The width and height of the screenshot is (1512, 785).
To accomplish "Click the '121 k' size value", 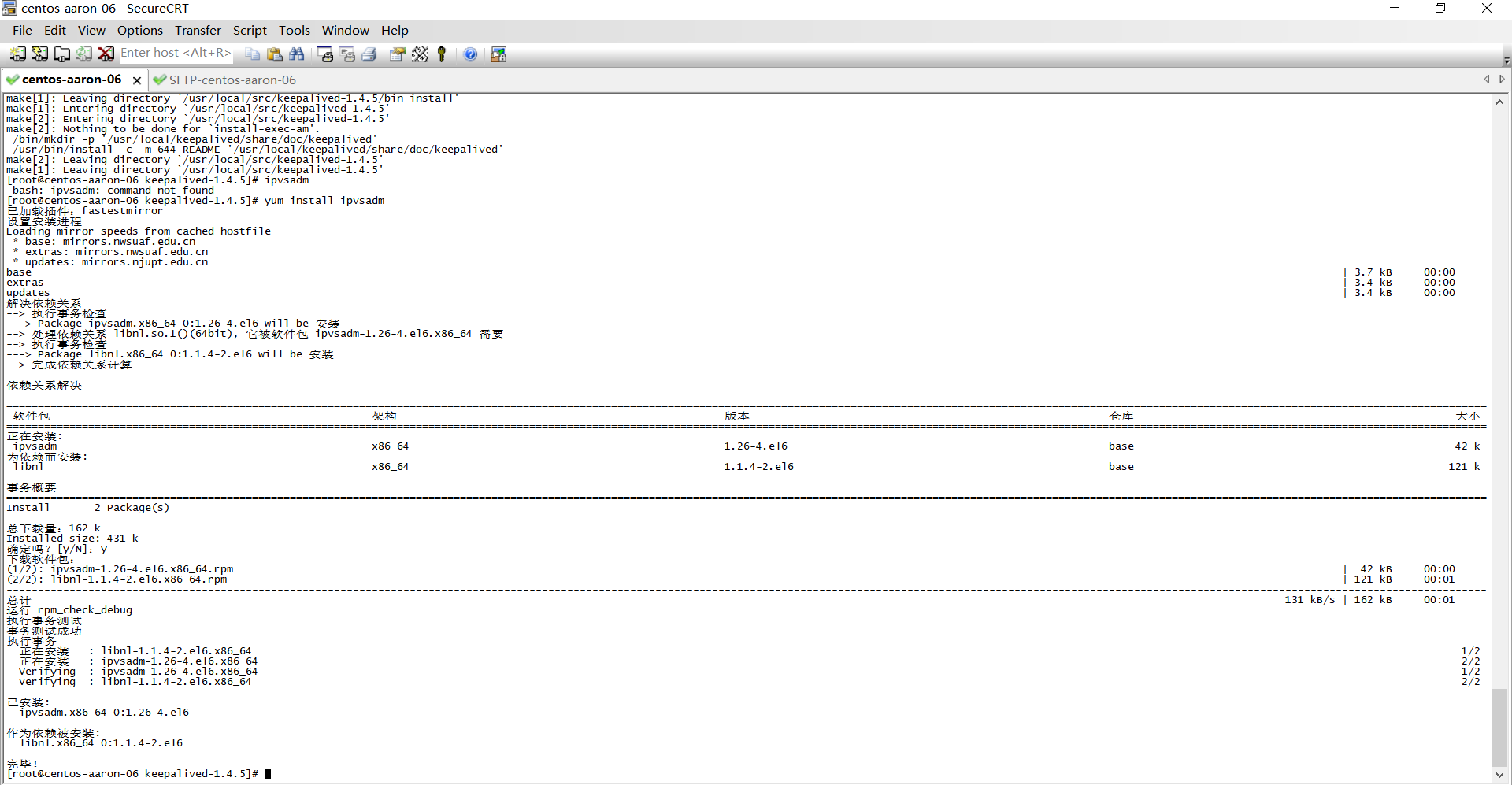I will pos(1465,467).
